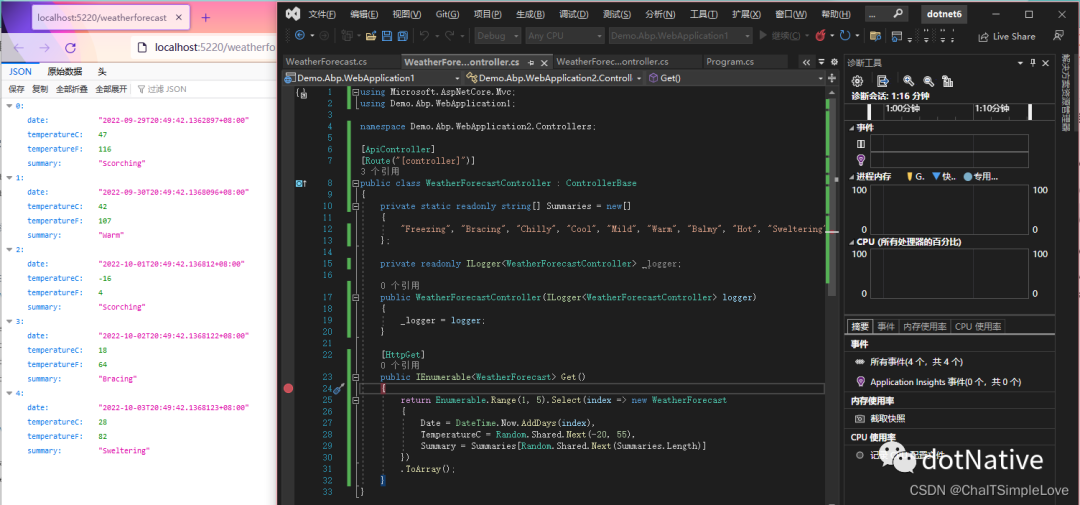
Task: Open the Any CPU platform dropdown
Action: 563,36
